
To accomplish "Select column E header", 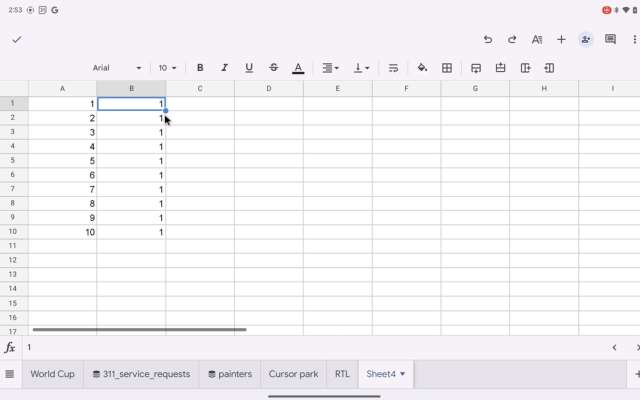I will pyautogui.click(x=338, y=89).
